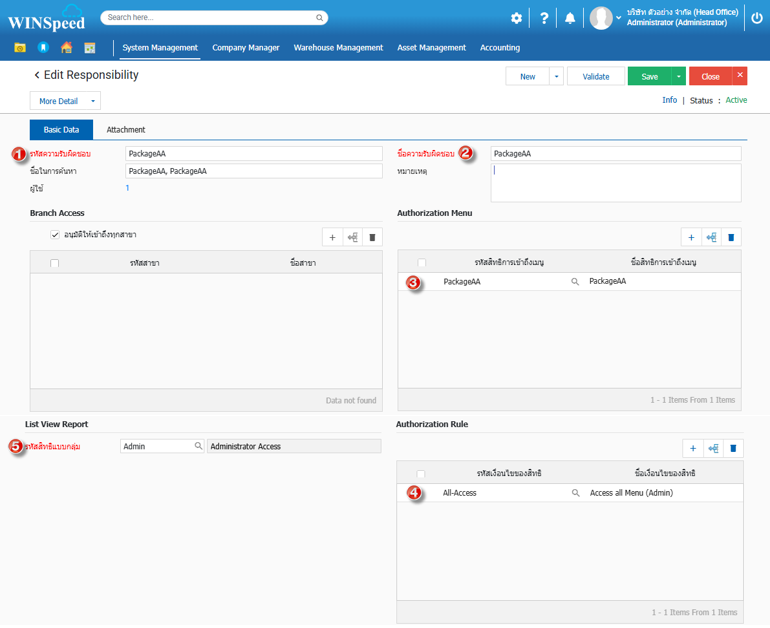Delete selected row in Authorization Rule
The image size is (770, 628).
click(x=732, y=448)
